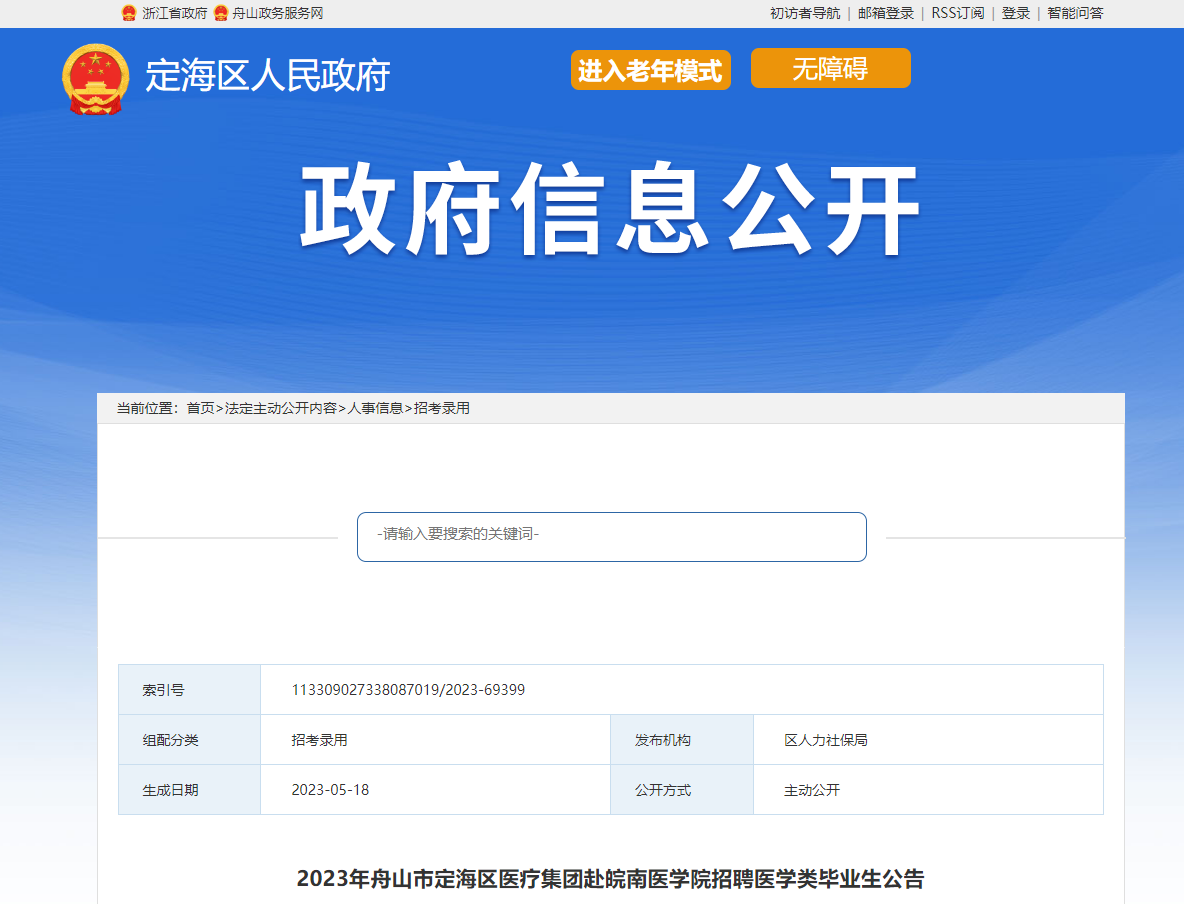Viewport: 1184px width, 904px height.
Task: Click the 生成日期 label cell
Action: click(x=190, y=789)
